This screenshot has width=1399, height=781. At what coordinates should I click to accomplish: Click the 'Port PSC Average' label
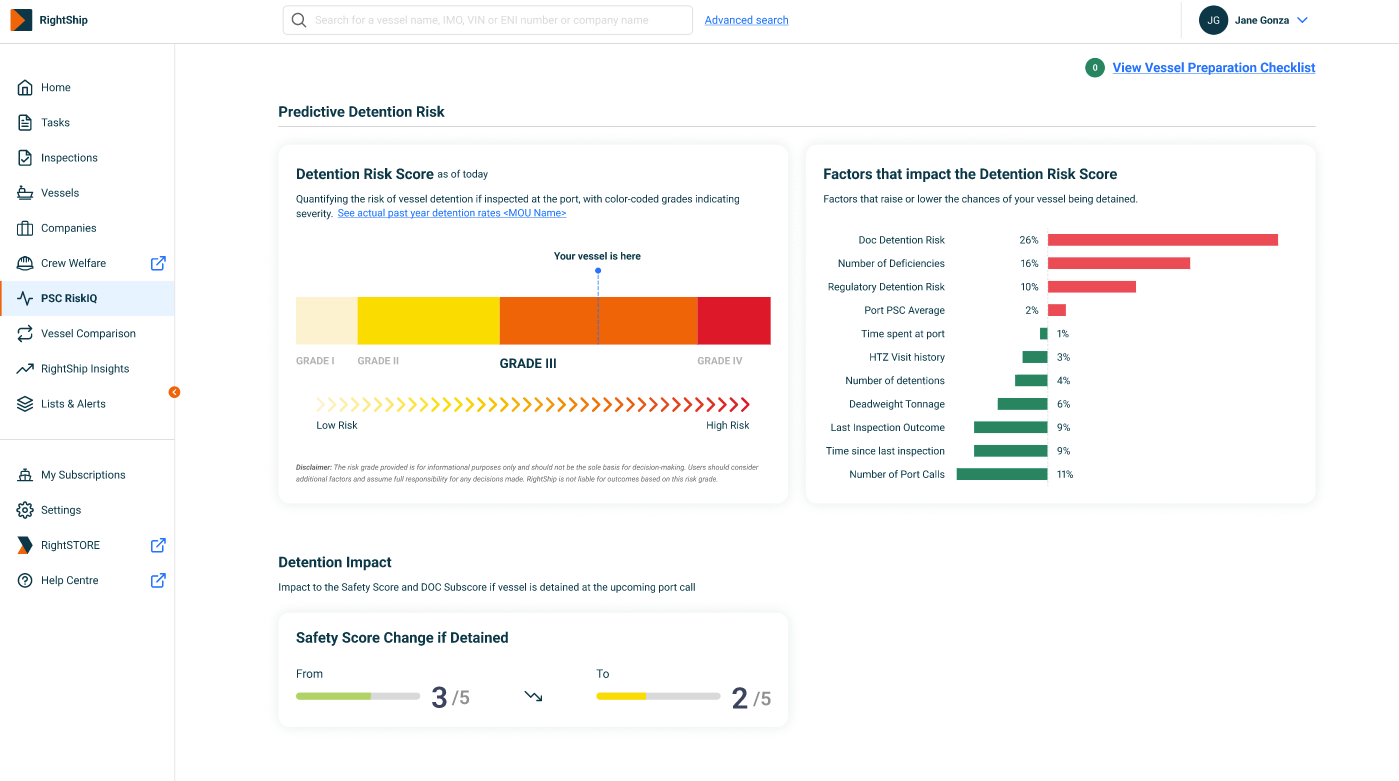(x=904, y=310)
